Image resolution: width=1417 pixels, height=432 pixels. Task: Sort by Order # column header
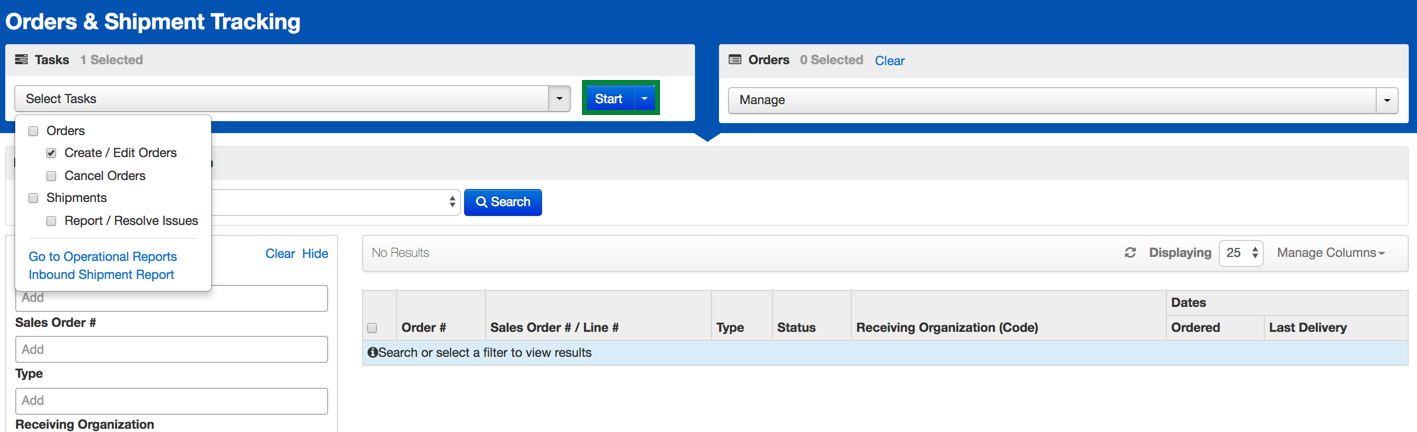[x=424, y=328]
